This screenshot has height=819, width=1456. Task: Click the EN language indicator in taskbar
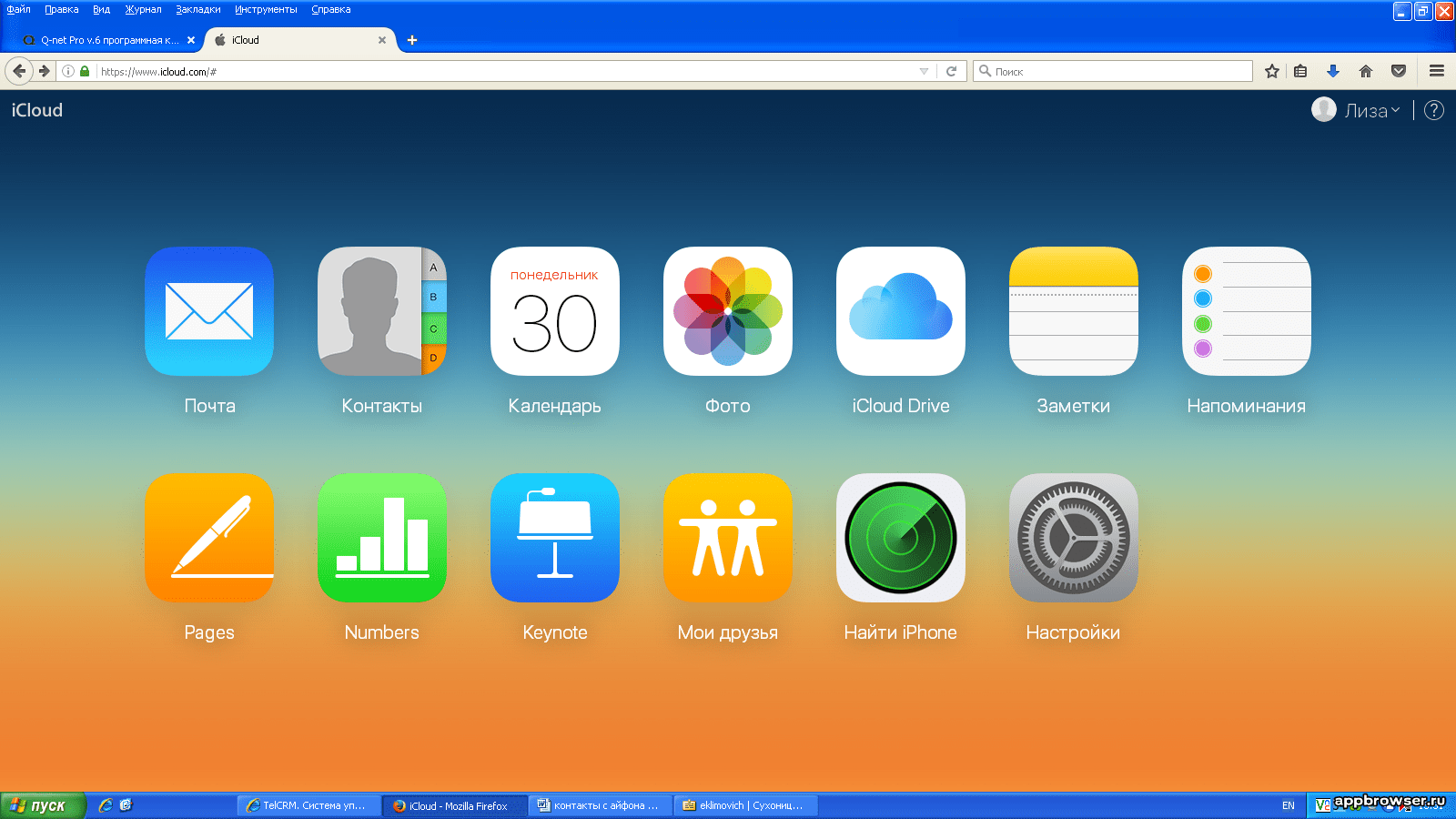(x=1289, y=805)
